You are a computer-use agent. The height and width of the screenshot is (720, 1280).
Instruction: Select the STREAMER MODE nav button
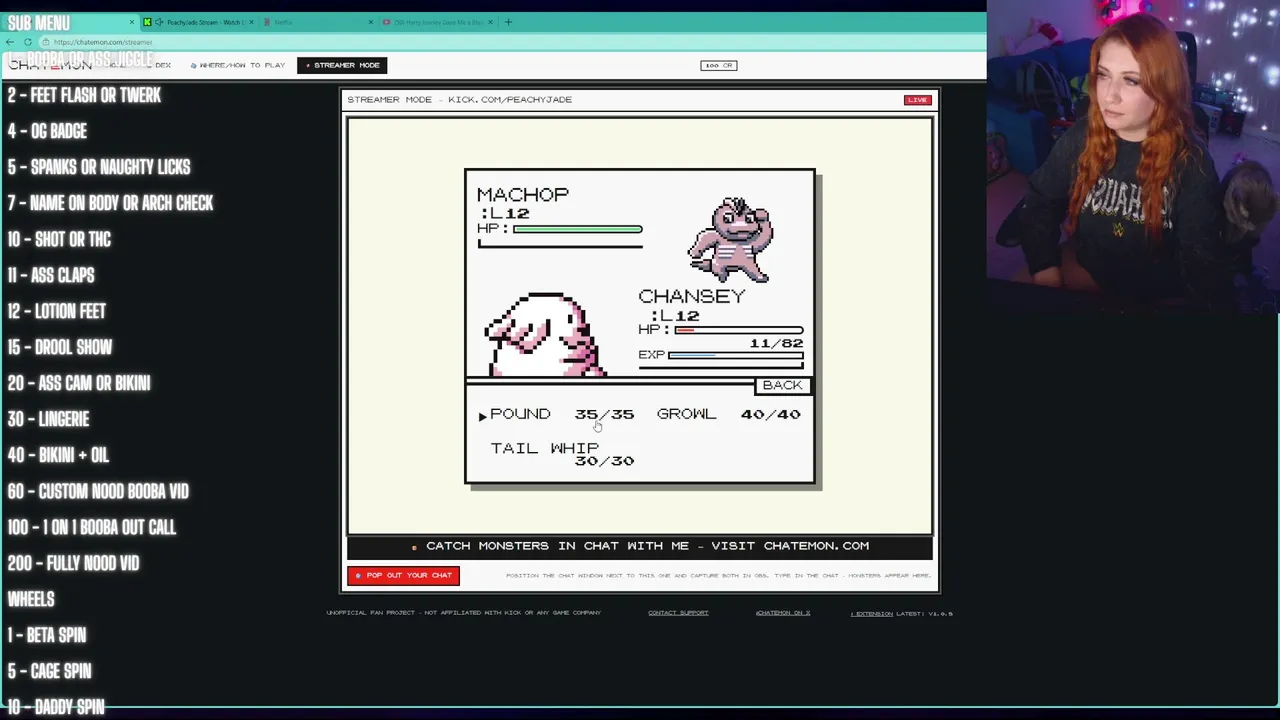click(342, 65)
